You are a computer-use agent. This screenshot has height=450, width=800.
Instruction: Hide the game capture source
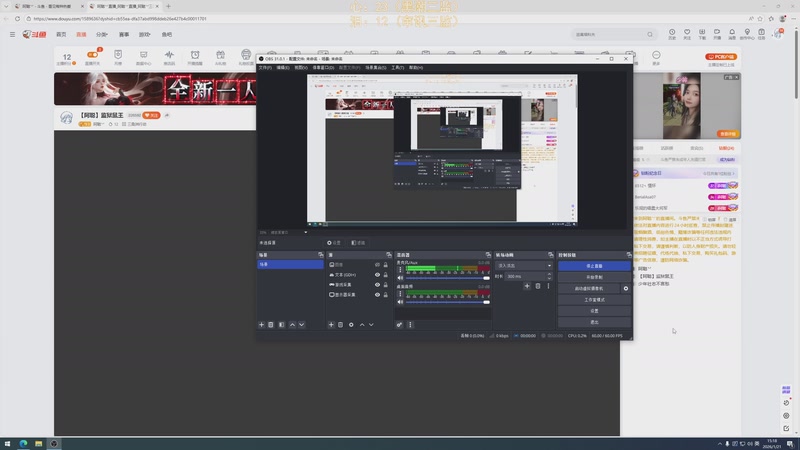pyautogui.click(x=378, y=285)
